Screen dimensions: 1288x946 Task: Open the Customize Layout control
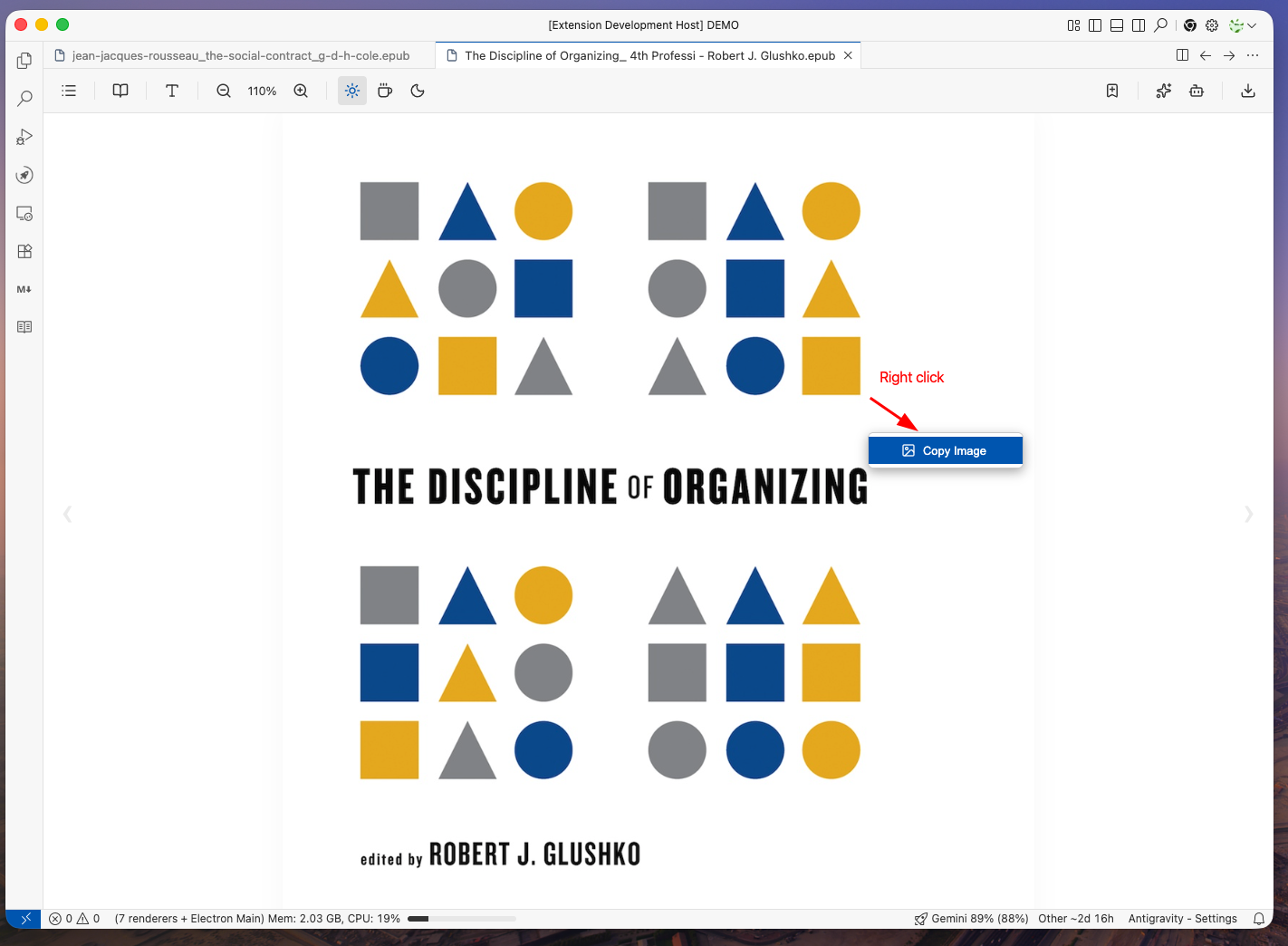[x=1074, y=25]
